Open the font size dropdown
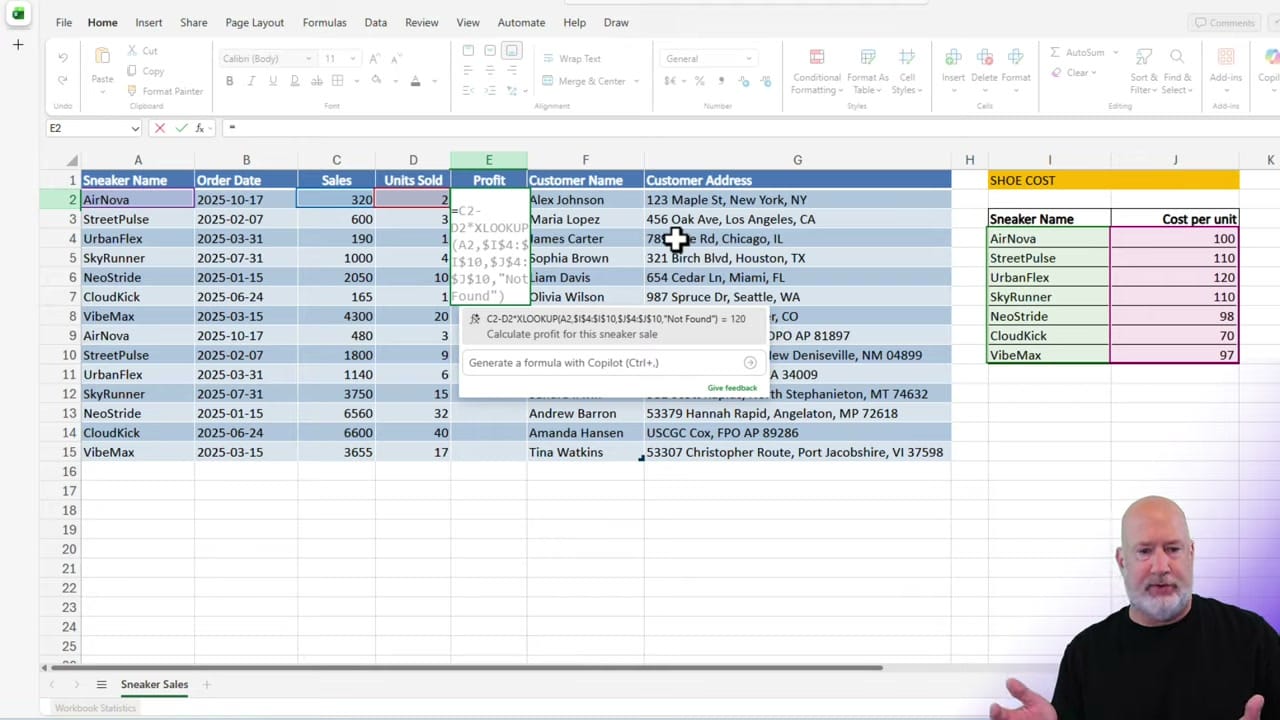Screen dimensions: 1280x720 (351, 58)
